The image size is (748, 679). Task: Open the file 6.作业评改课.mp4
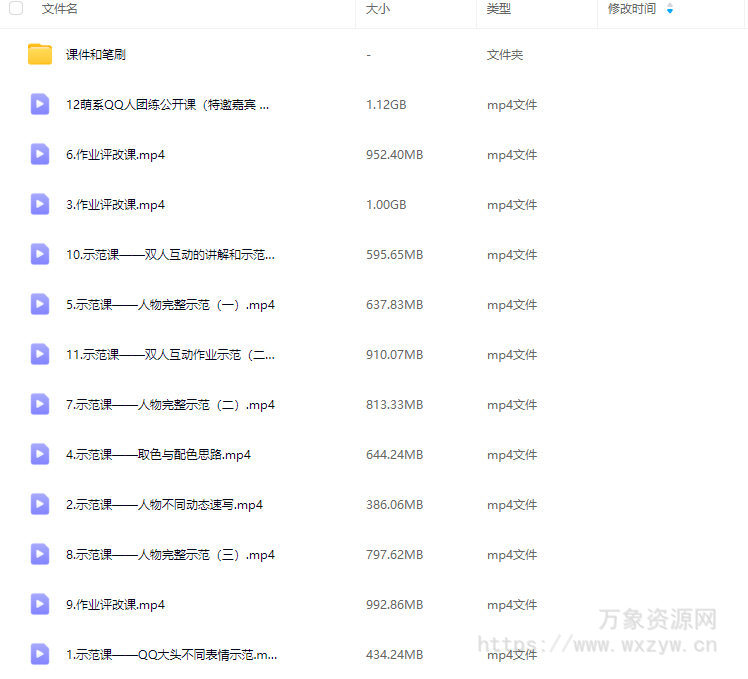coord(115,155)
